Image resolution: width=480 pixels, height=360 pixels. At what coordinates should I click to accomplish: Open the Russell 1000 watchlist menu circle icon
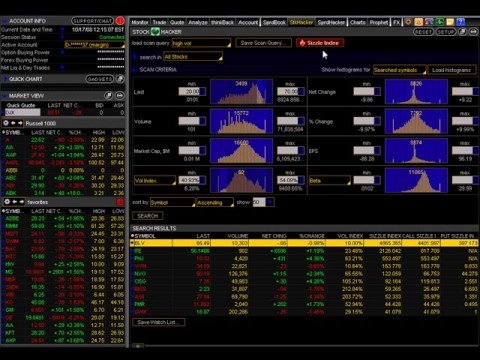click(x=6, y=123)
